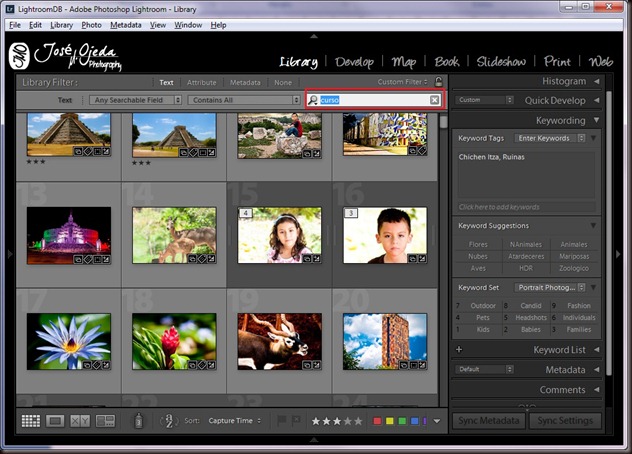Switch to Loupe view in the toolbar

tap(55, 421)
